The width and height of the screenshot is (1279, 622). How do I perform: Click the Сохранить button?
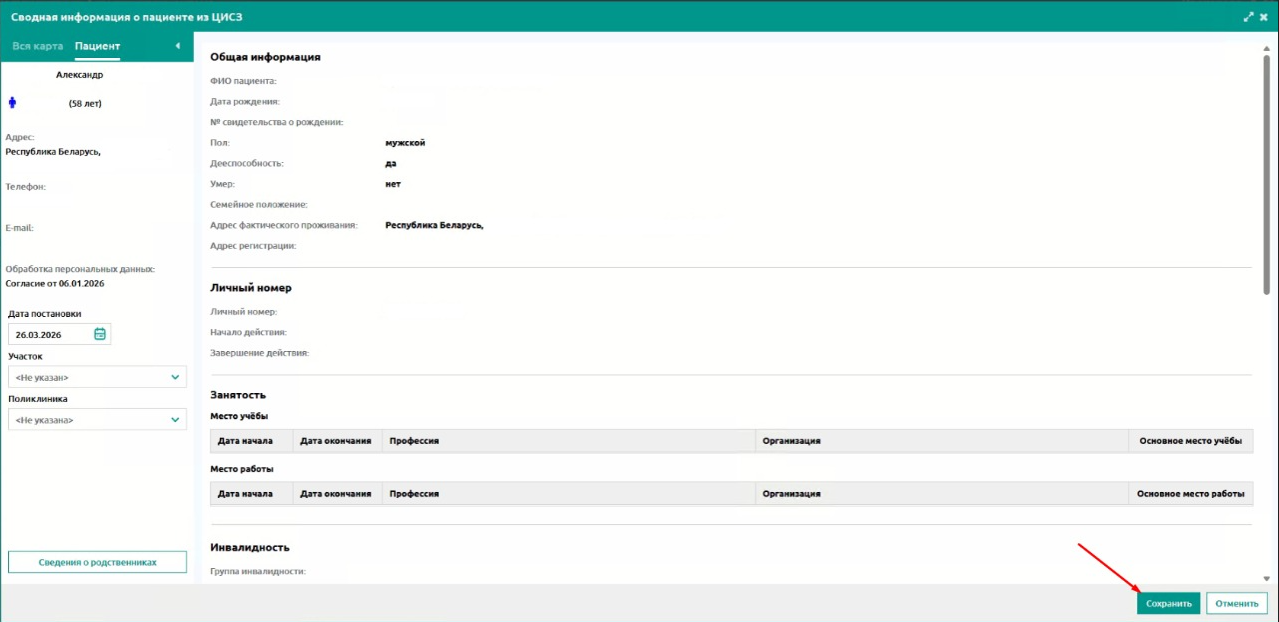point(1168,603)
